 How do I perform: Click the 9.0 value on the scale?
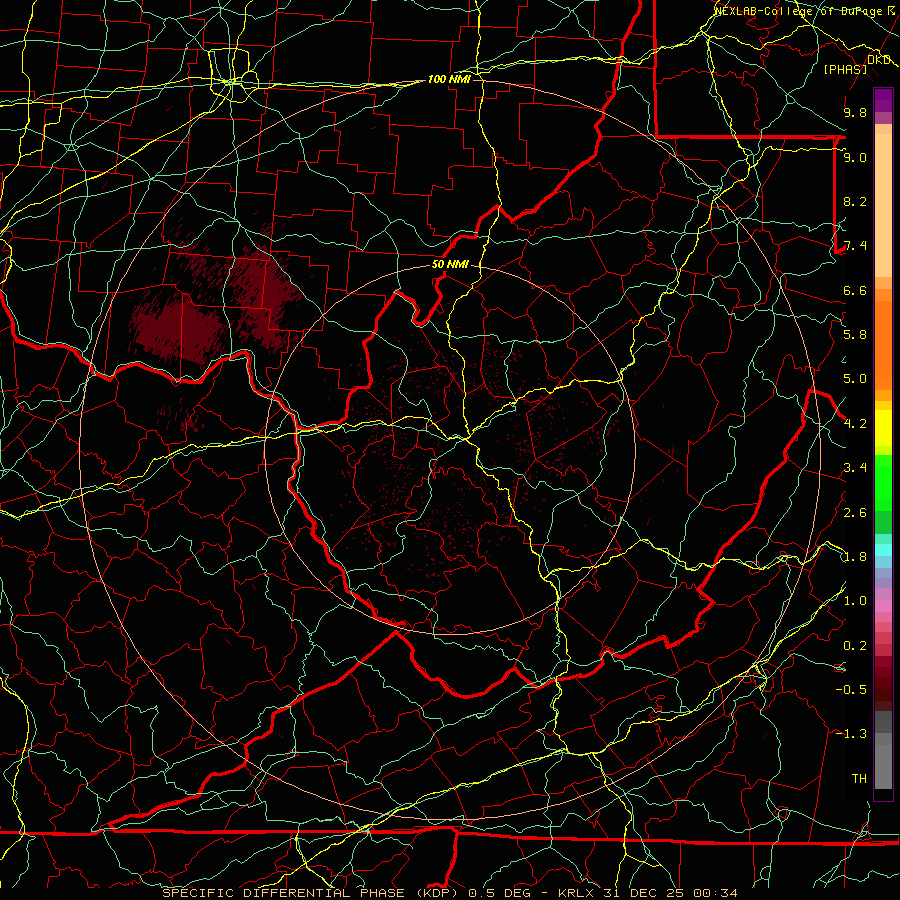[x=855, y=157]
